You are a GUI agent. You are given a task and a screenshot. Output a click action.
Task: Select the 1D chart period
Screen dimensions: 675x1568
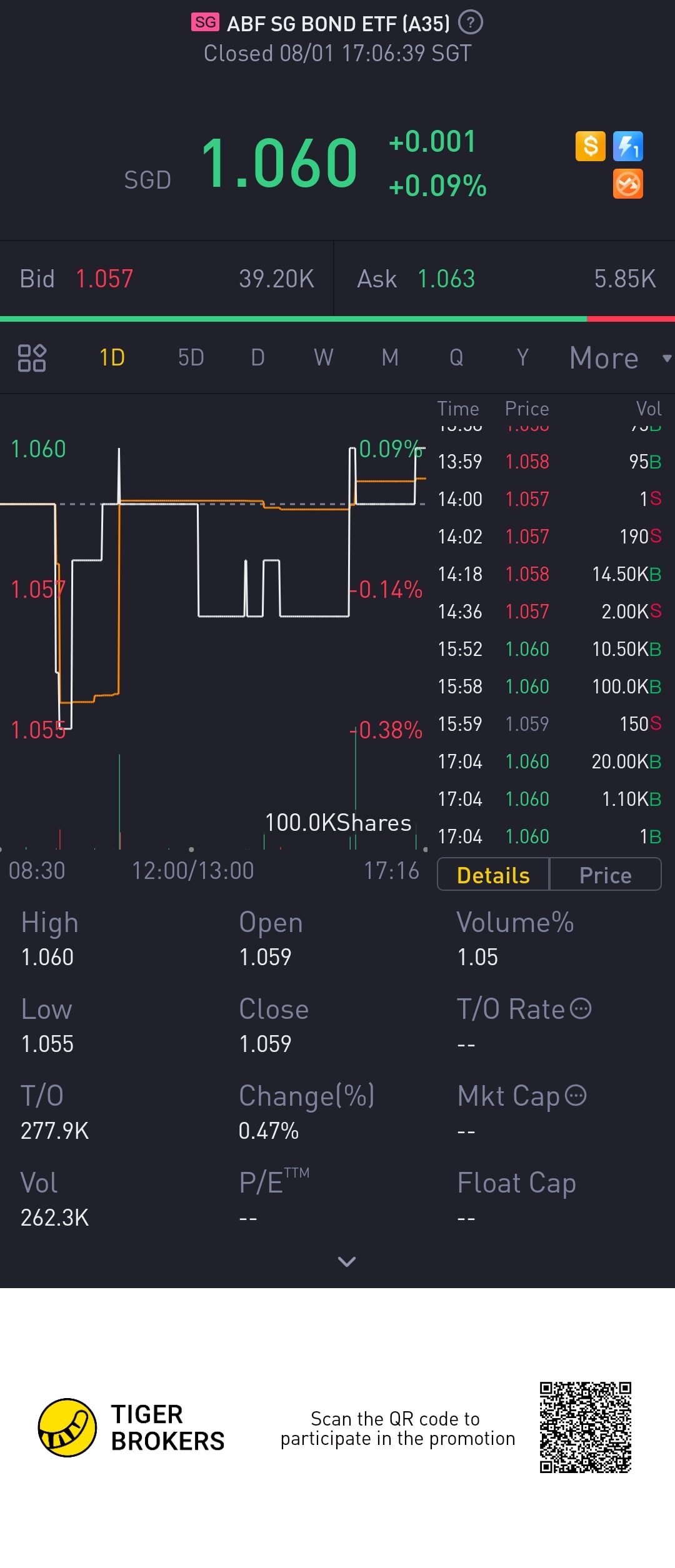pyautogui.click(x=112, y=358)
